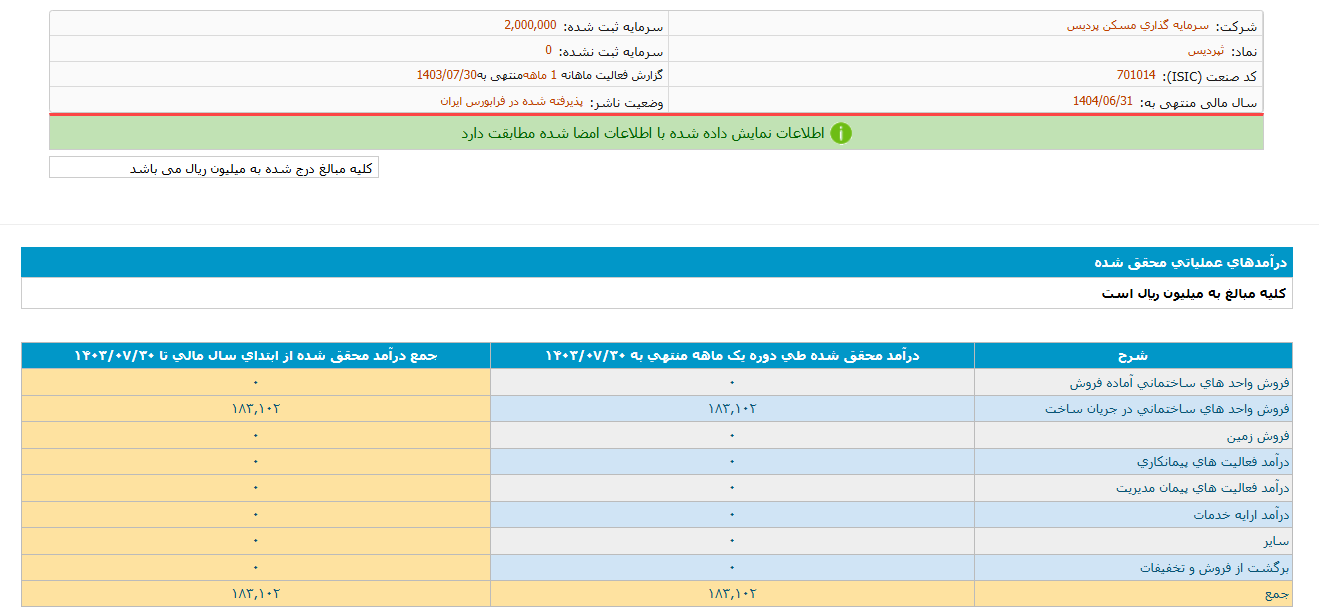Click the ticker symbol ثپردیس

click(1206, 50)
